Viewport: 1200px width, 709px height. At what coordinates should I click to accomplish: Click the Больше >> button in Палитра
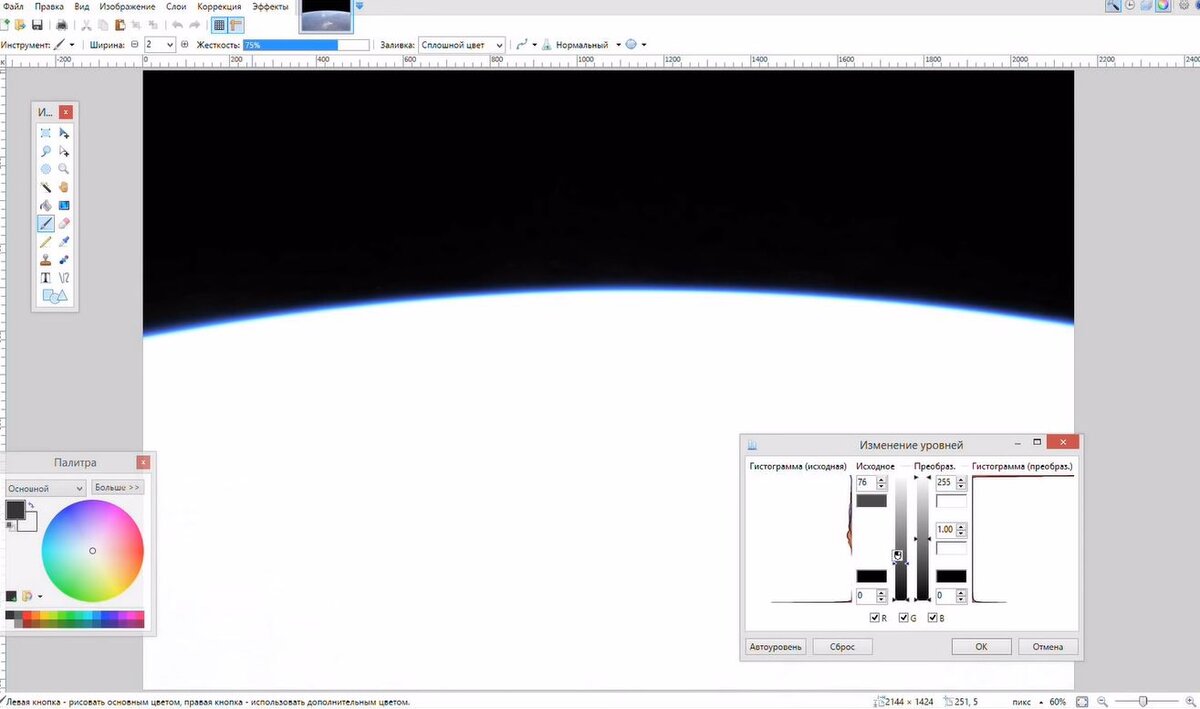pos(118,488)
